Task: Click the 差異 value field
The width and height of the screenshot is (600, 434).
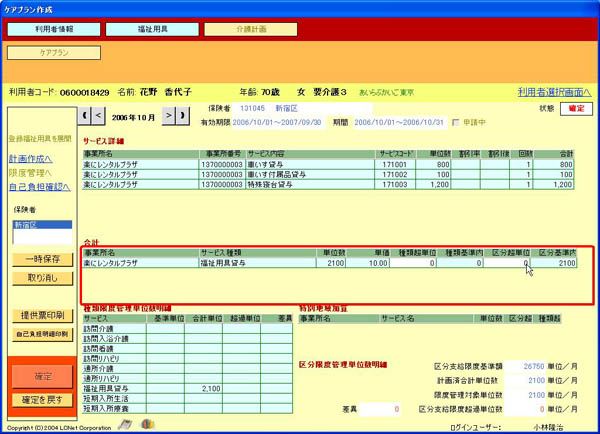Action: tap(380, 409)
